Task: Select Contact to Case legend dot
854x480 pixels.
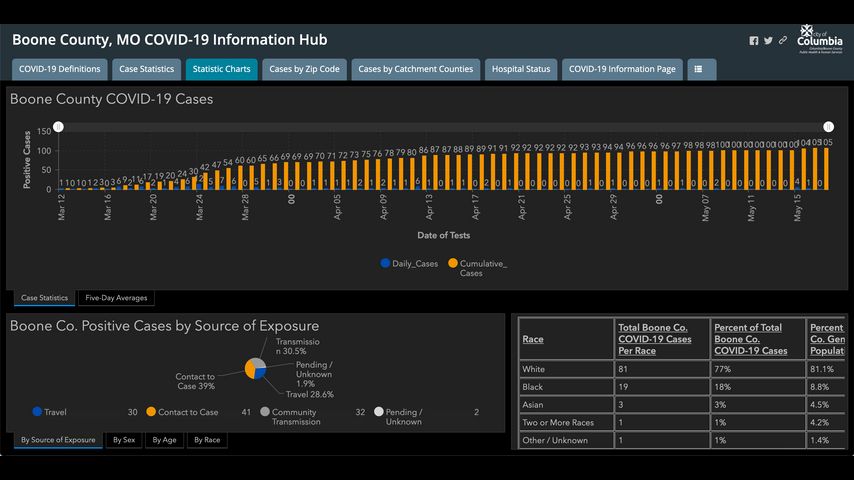Action: click(x=151, y=411)
